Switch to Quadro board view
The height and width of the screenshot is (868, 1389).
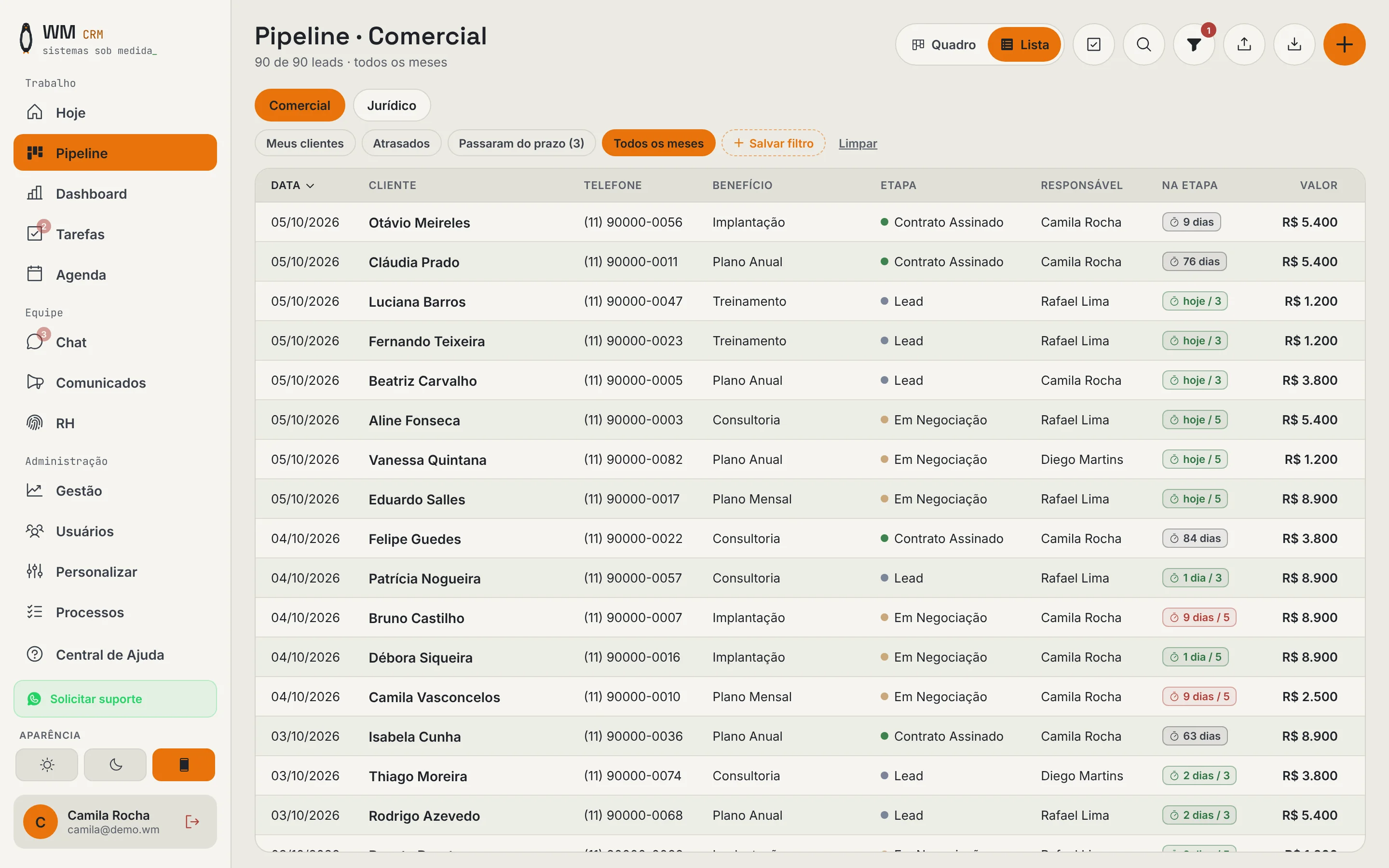pos(943,44)
